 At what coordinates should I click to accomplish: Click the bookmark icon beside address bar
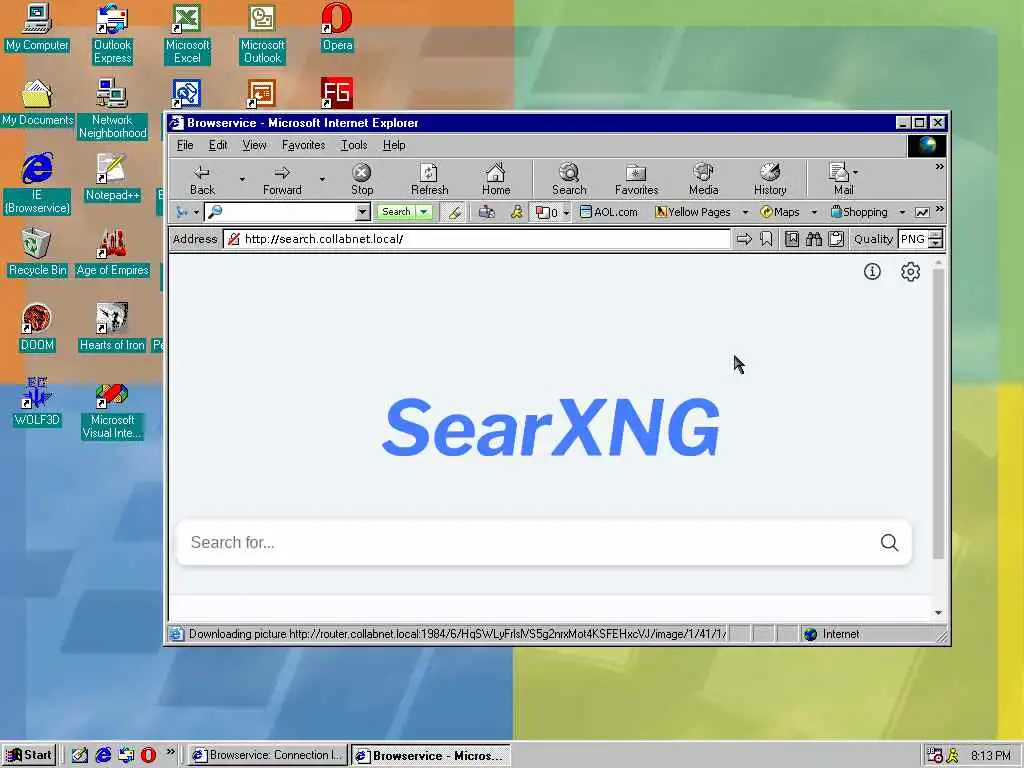766,240
